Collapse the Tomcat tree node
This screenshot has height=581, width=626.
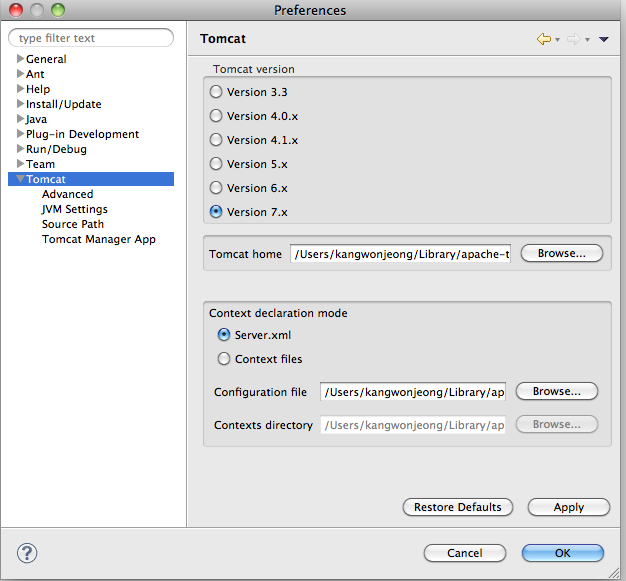[20, 178]
